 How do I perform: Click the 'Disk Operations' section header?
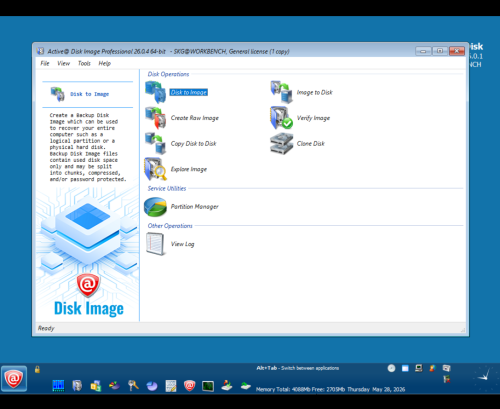pyautogui.click(x=168, y=74)
